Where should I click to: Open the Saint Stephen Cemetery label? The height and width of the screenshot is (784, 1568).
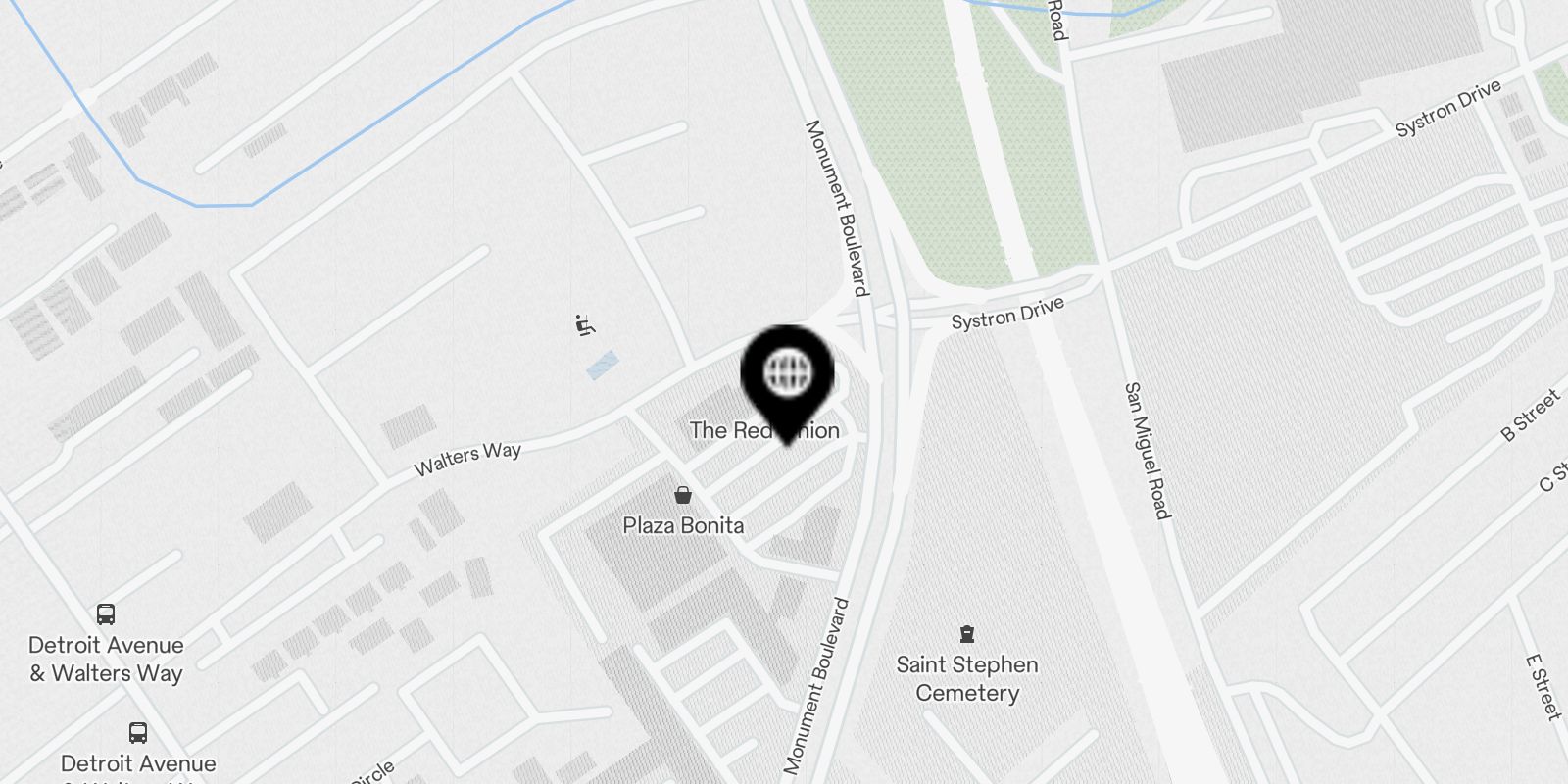tap(967, 678)
